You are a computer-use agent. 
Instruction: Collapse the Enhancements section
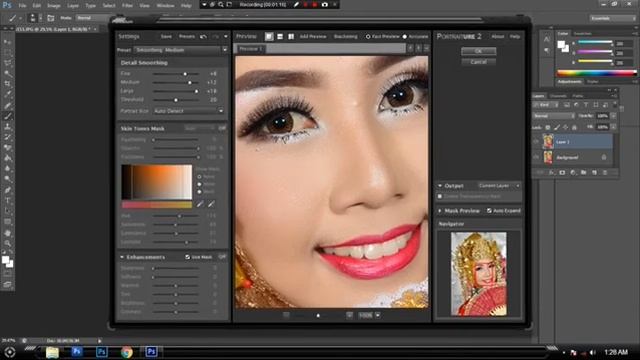(122, 257)
